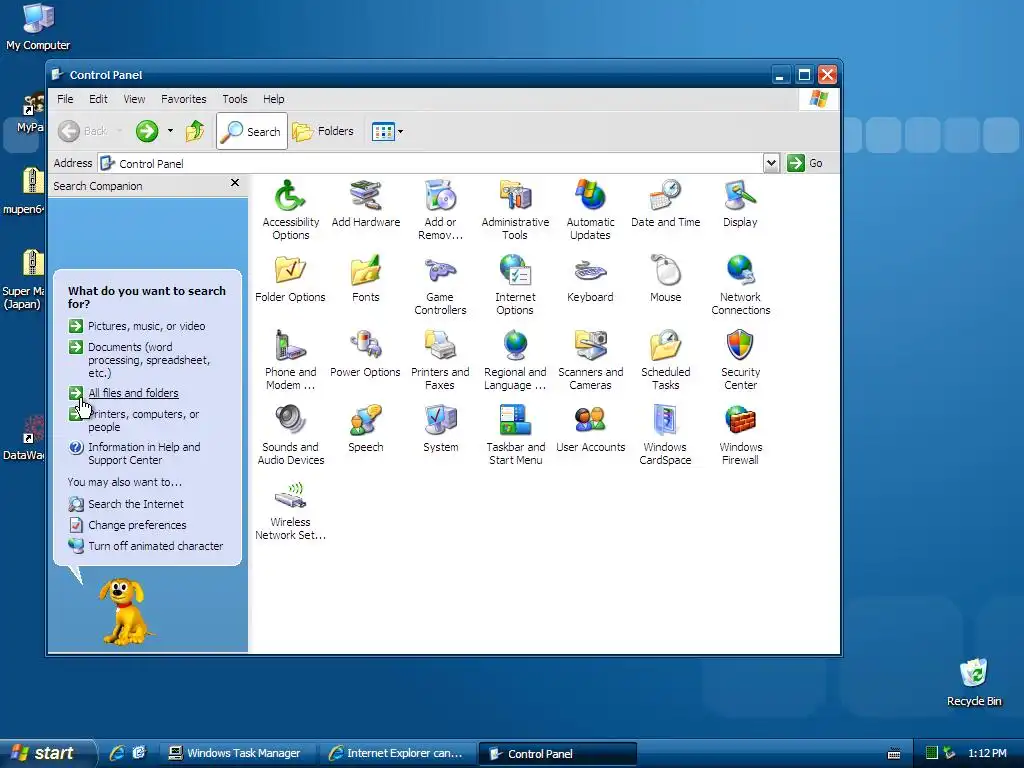Image resolution: width=1024 pixels, height=768 pixels.
Task: Open the View menu
Action: click(135, 99)
